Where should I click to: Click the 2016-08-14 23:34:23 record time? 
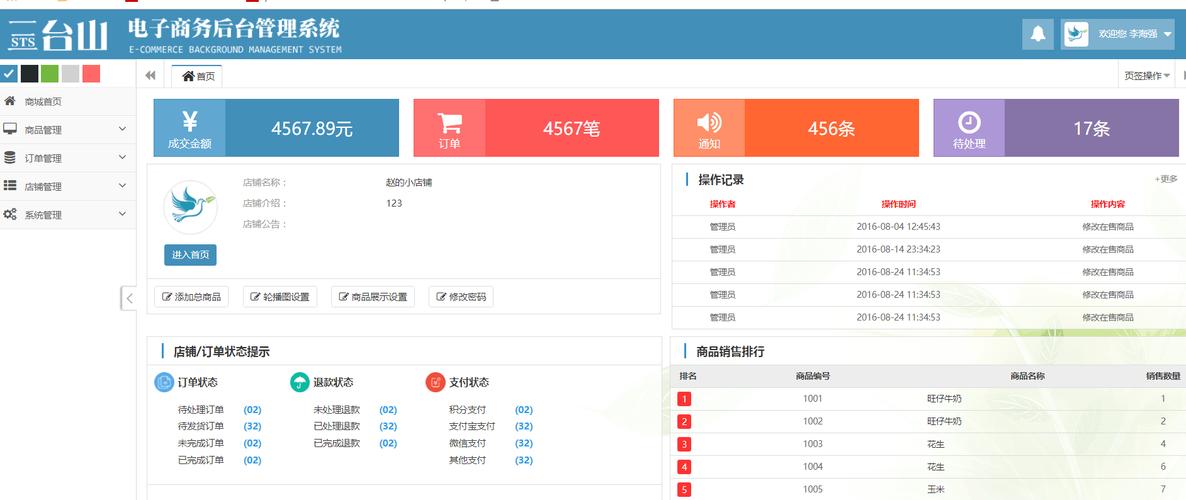pyautogui.click(x=899, y=249)
